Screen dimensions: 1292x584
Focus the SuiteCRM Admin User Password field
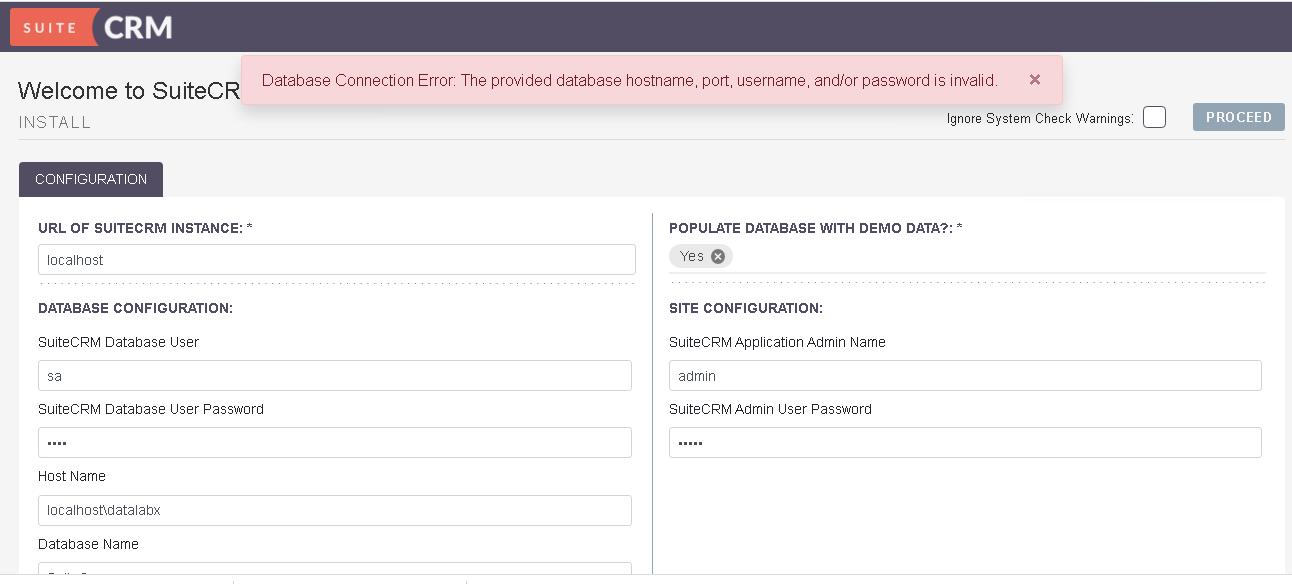tap(965, 443)
